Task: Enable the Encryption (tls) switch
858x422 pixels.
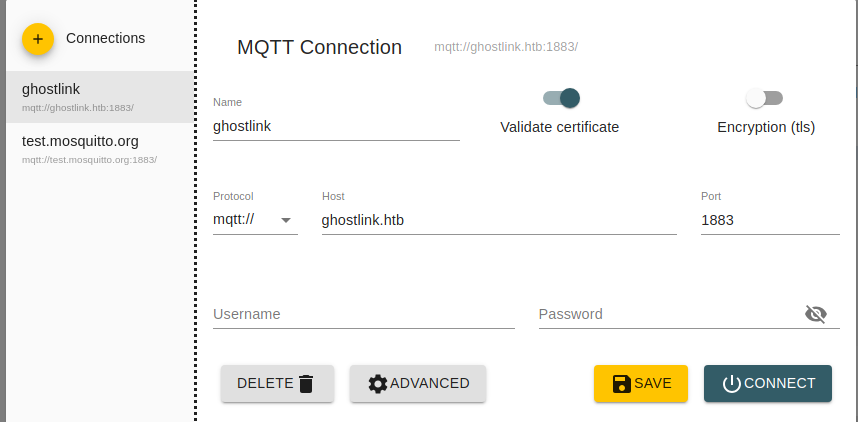Action: pos(764,99)
